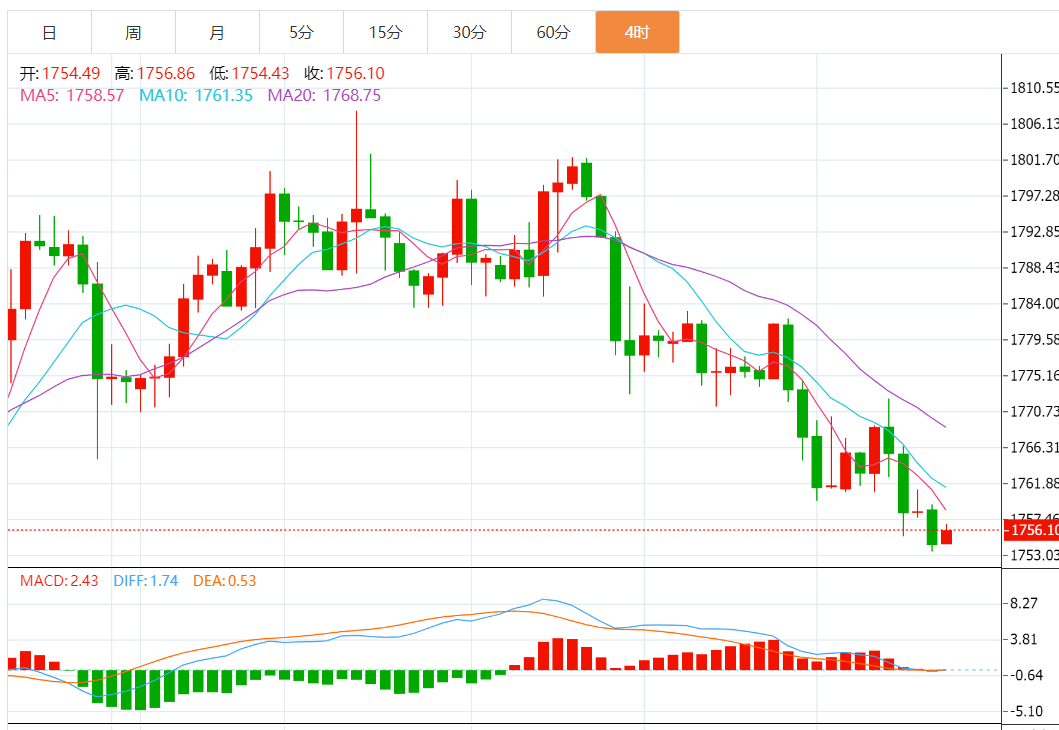The width and height of the screenshot is (1059, 730).
Task: Switch to the 日 daily chart tab
Action: click(49, 32)
